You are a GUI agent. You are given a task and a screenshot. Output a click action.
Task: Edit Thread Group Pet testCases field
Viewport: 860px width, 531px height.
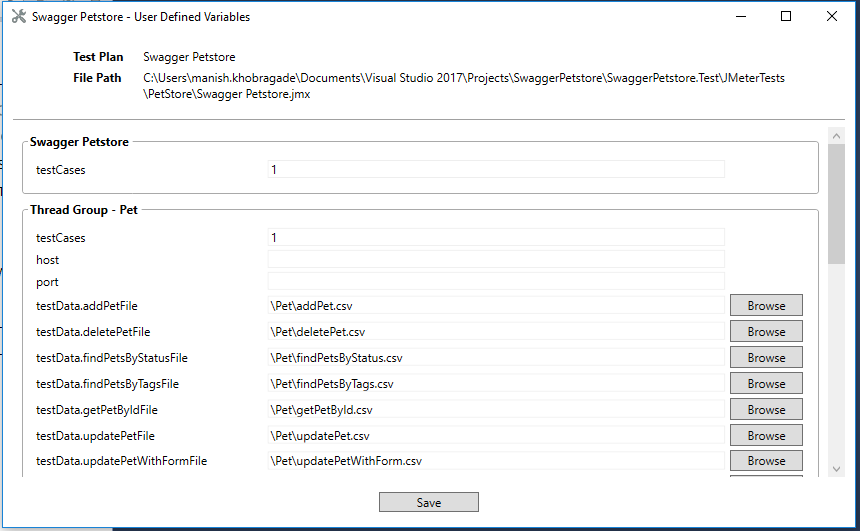pos(496,238)
